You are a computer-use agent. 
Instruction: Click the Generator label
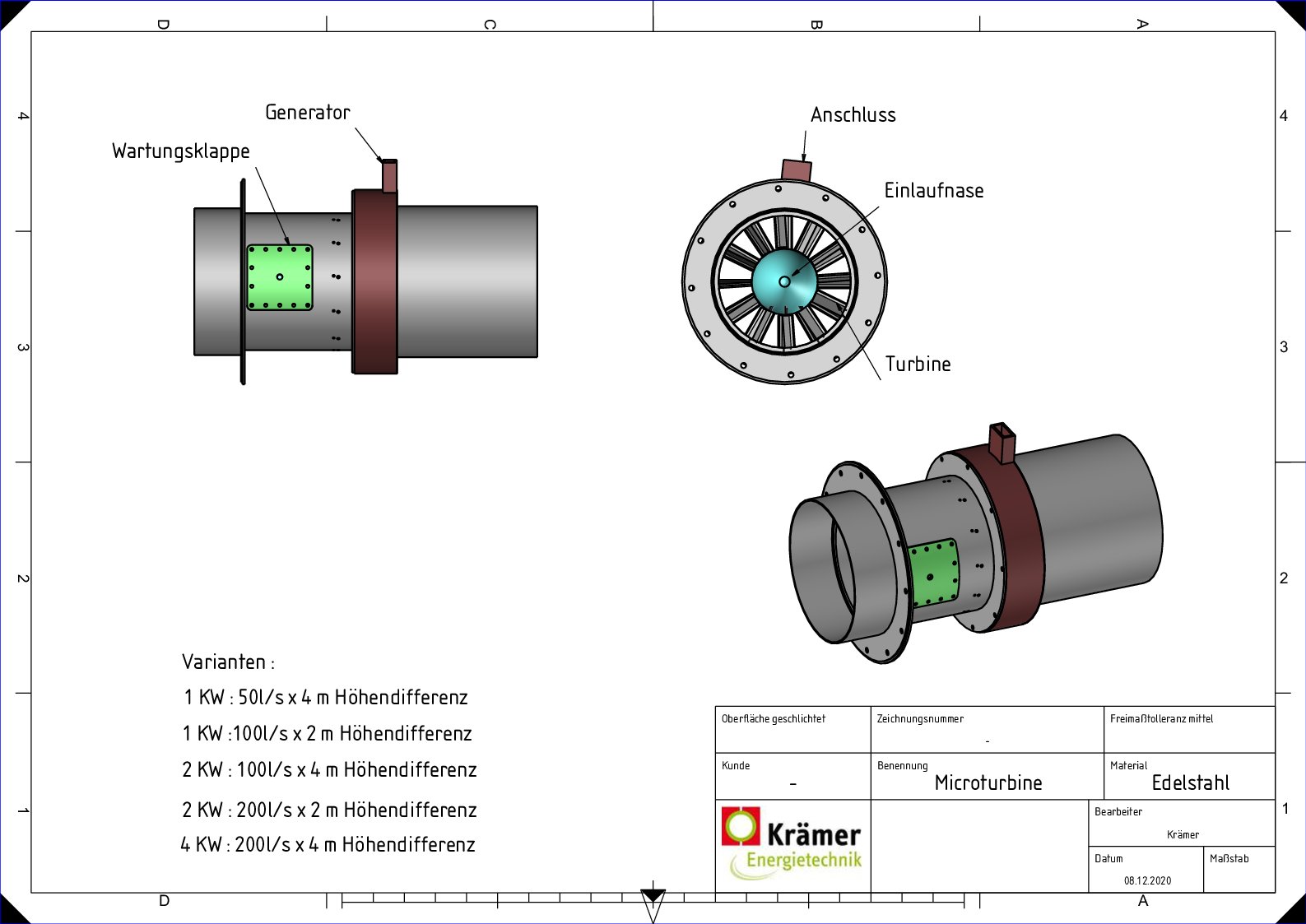308,112
